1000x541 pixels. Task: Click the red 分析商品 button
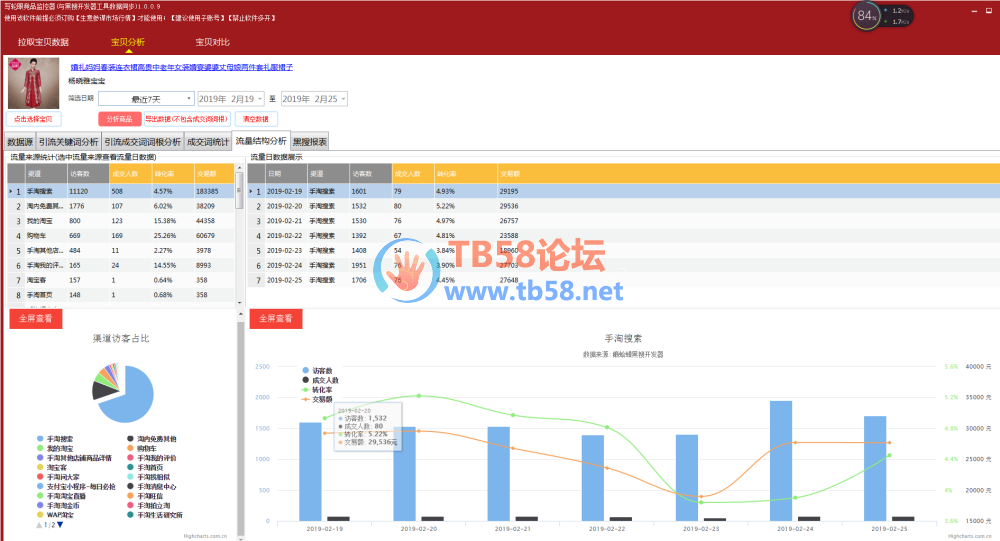pyautogui.click(x=119, y=119)
